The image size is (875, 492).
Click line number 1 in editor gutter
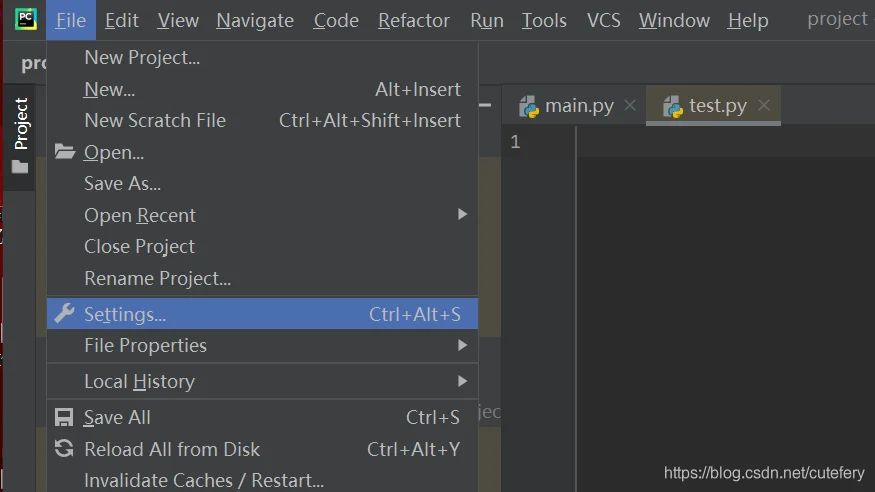coord(515,142)
